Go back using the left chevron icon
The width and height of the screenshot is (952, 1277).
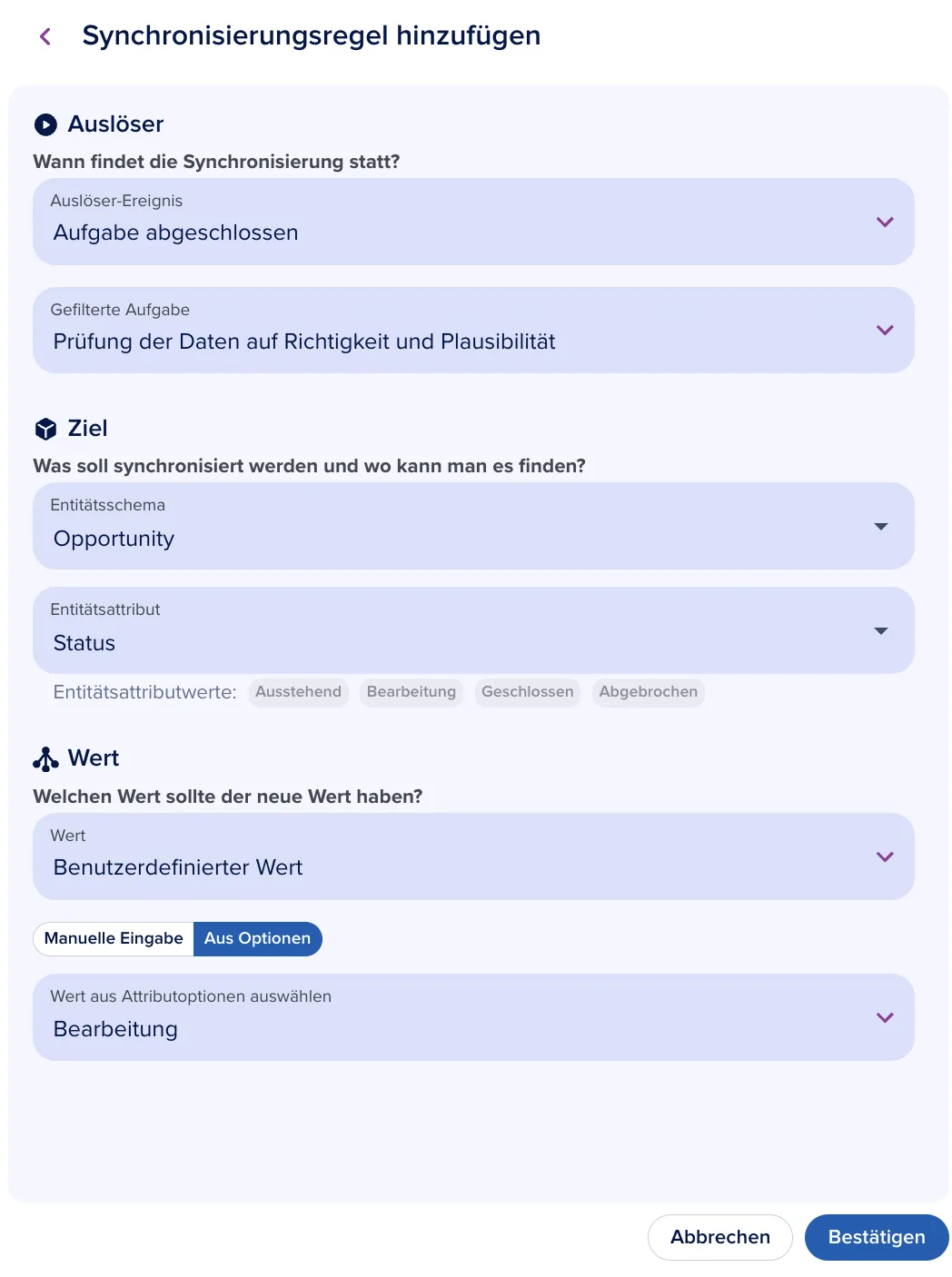click(45, 36)
